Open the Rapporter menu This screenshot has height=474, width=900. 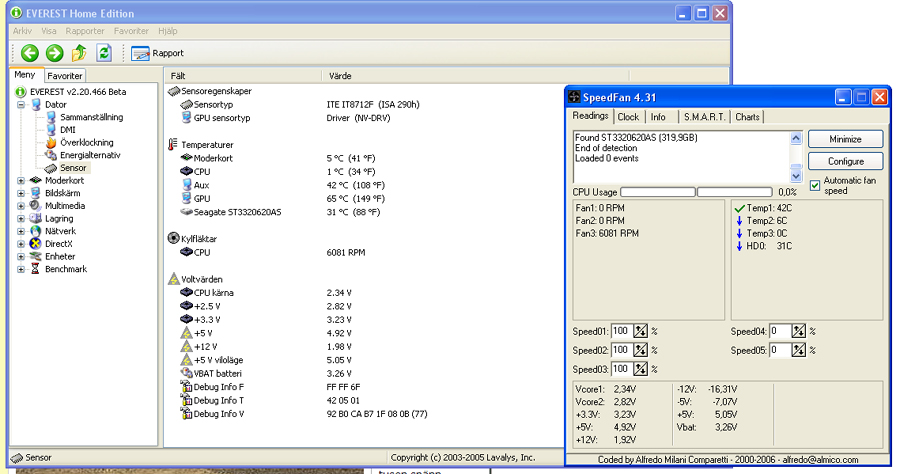pos(85,31)
